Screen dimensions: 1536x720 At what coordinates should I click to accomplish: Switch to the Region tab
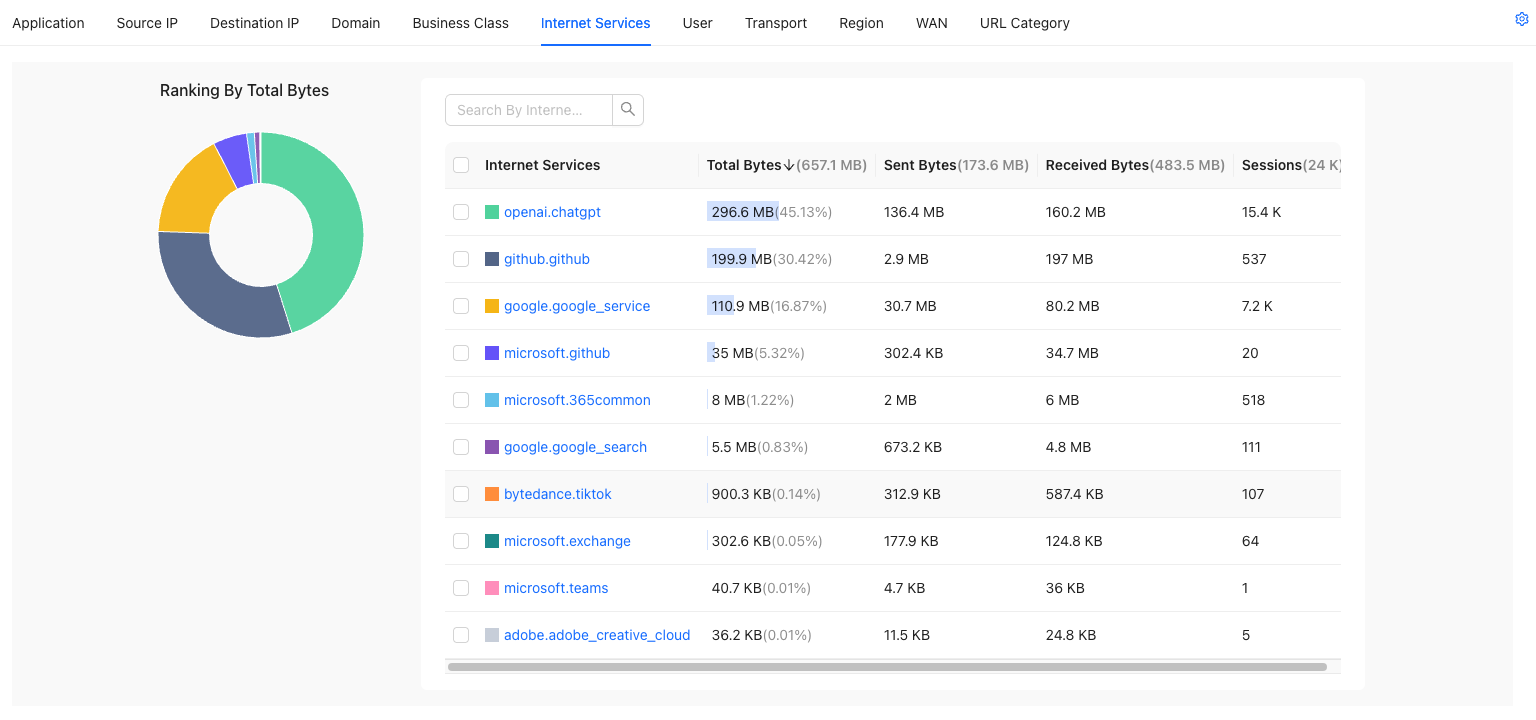pos(861,23)
